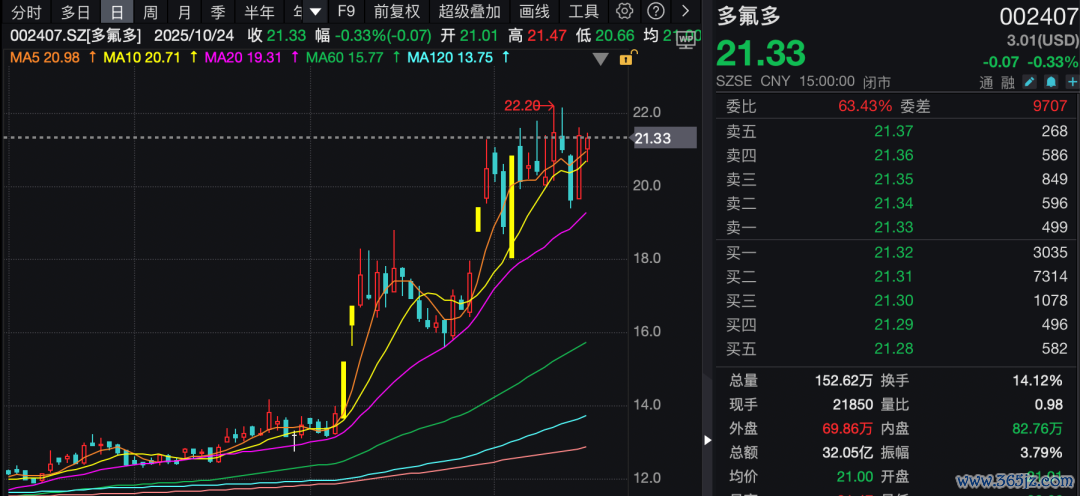This screenshot has width=1080, height=496.
Task: Click the WP monitor icon on chart
Action: (x=686, y=36)
